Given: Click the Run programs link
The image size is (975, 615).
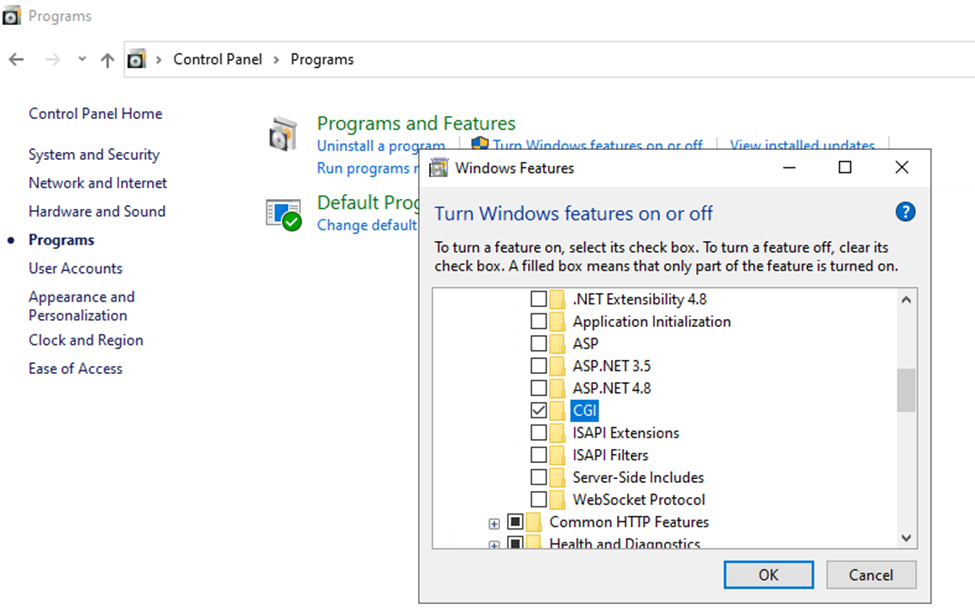Looking at the screenshot, I should 367,168.
